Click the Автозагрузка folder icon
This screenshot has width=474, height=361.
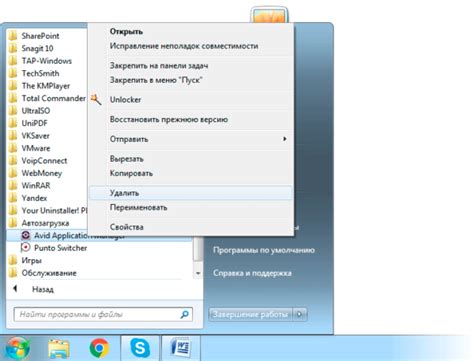(13, 223)
